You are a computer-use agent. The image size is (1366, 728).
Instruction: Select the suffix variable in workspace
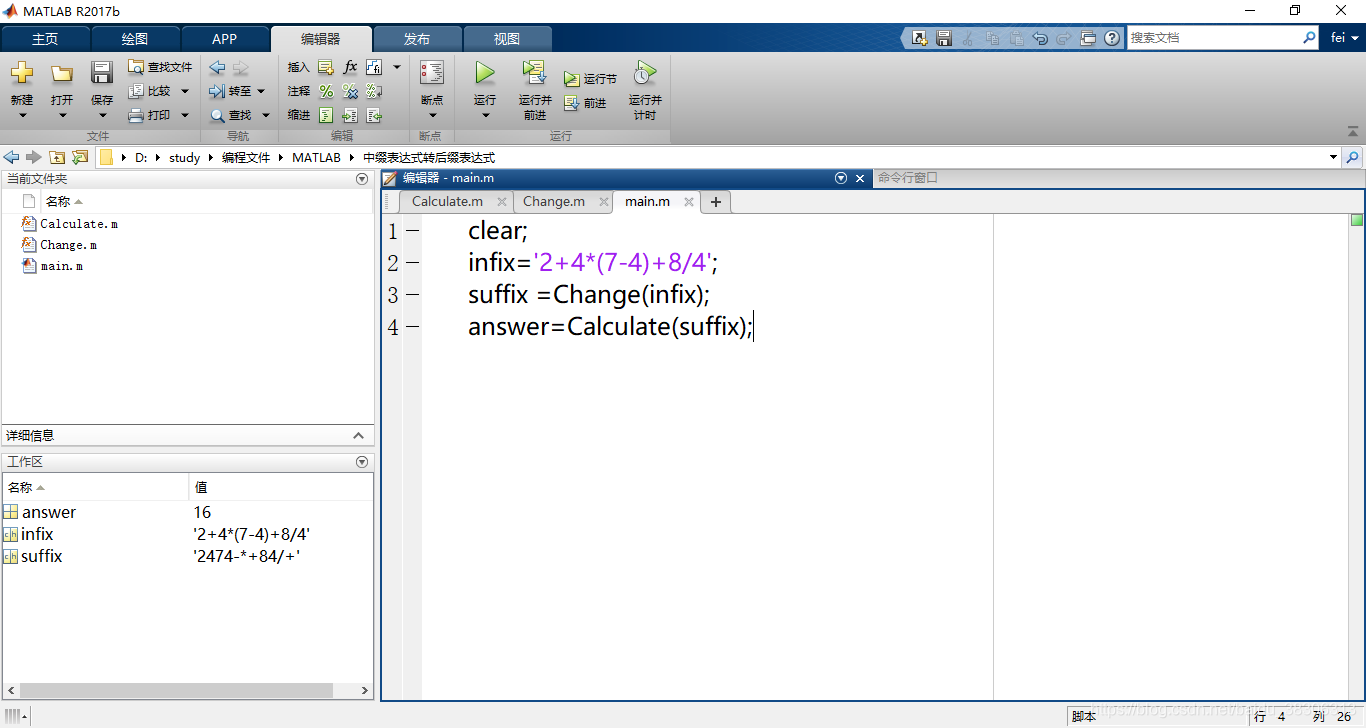pyautogui.click(x=41, y=556)
